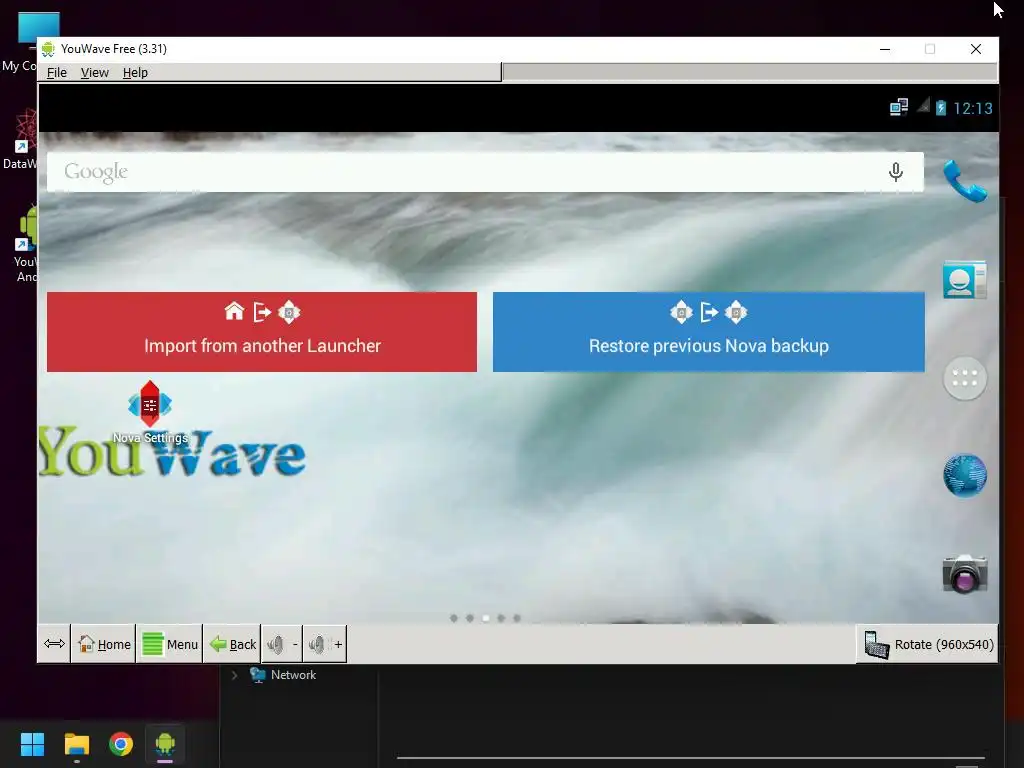Select the last home screen page dot
This screenshot has height=768, width=1024.
click(517, 618)
